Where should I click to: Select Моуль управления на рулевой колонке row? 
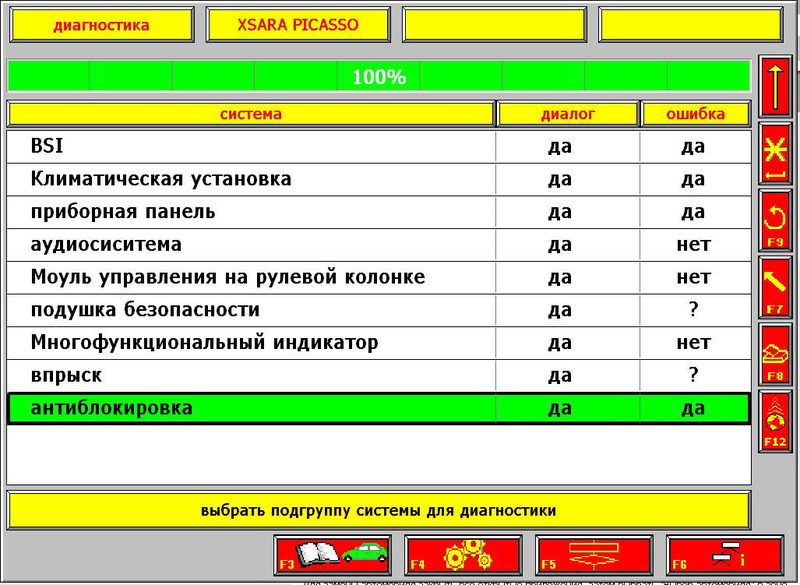(x=379, y=277)
